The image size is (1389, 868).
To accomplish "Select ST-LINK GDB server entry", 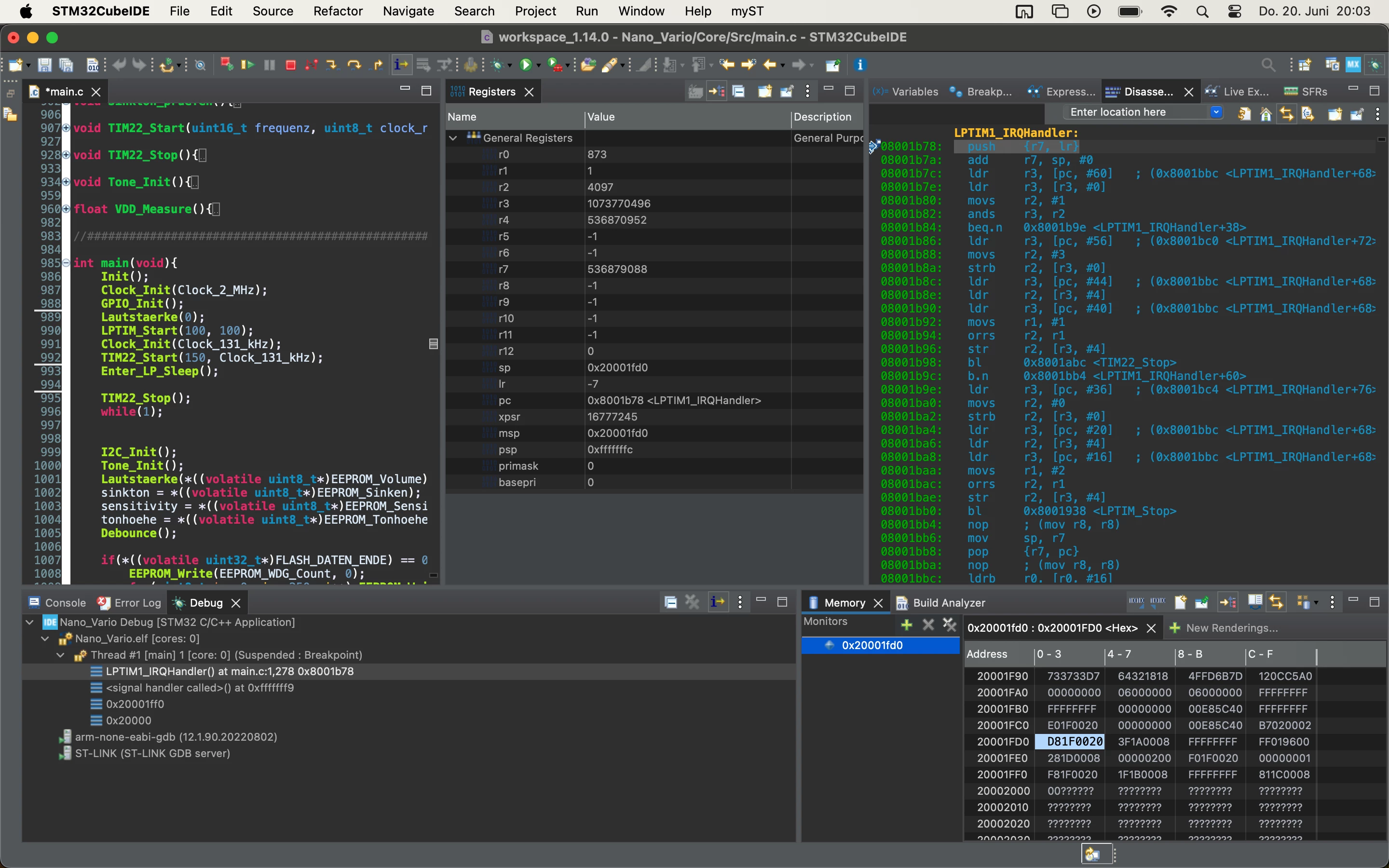I will coord(152,753).
